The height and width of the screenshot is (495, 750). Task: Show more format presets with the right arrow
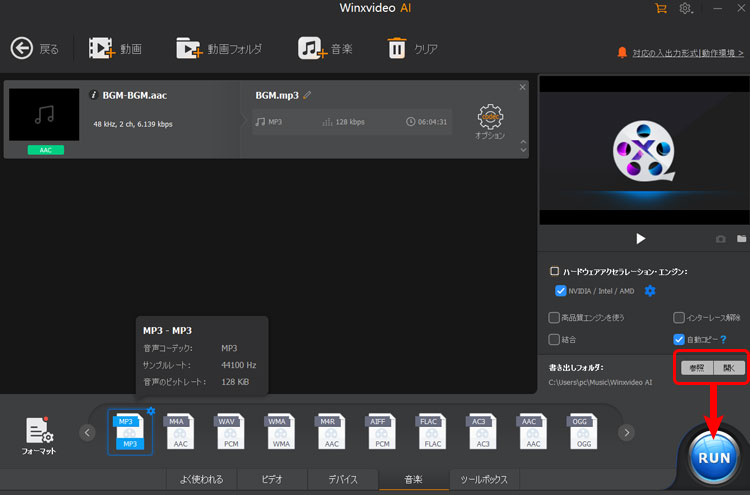tap(627, 433)
